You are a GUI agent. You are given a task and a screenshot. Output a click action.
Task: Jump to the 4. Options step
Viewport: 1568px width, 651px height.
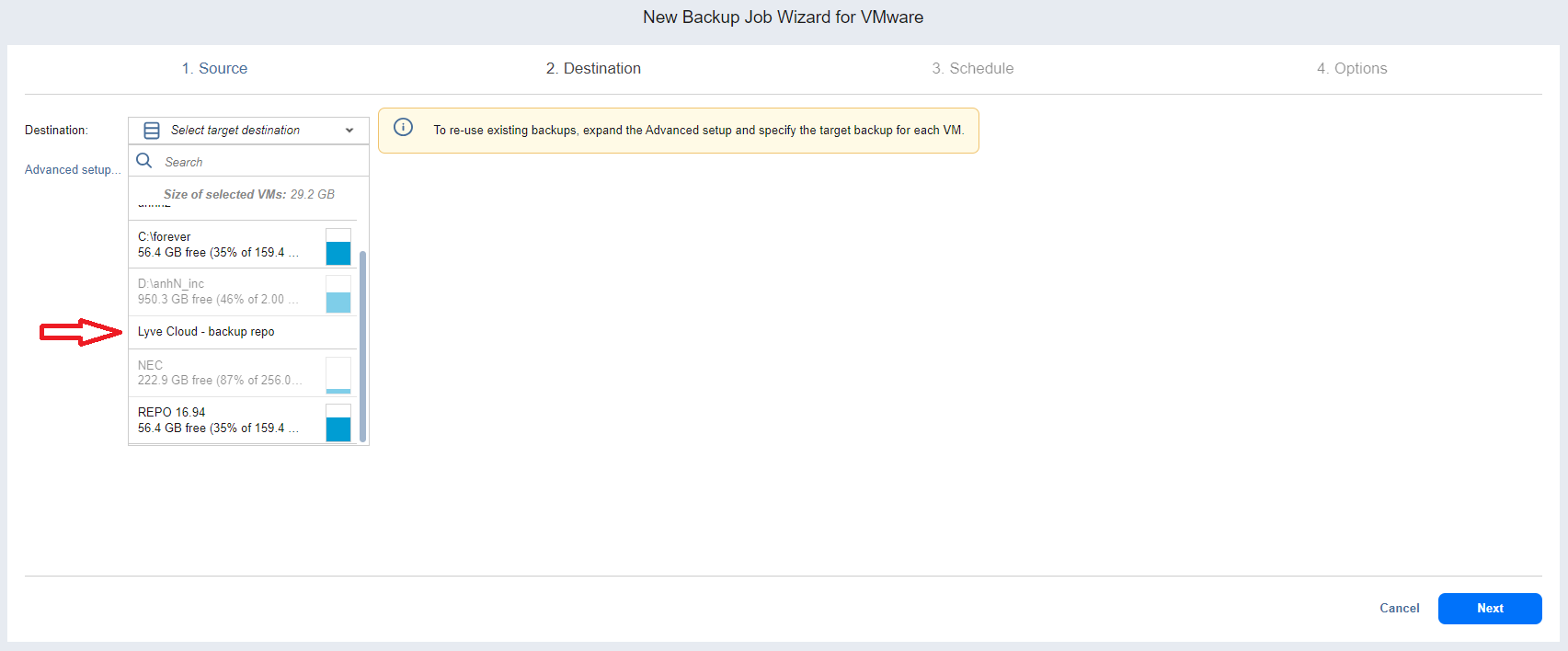pos(1351,68)
